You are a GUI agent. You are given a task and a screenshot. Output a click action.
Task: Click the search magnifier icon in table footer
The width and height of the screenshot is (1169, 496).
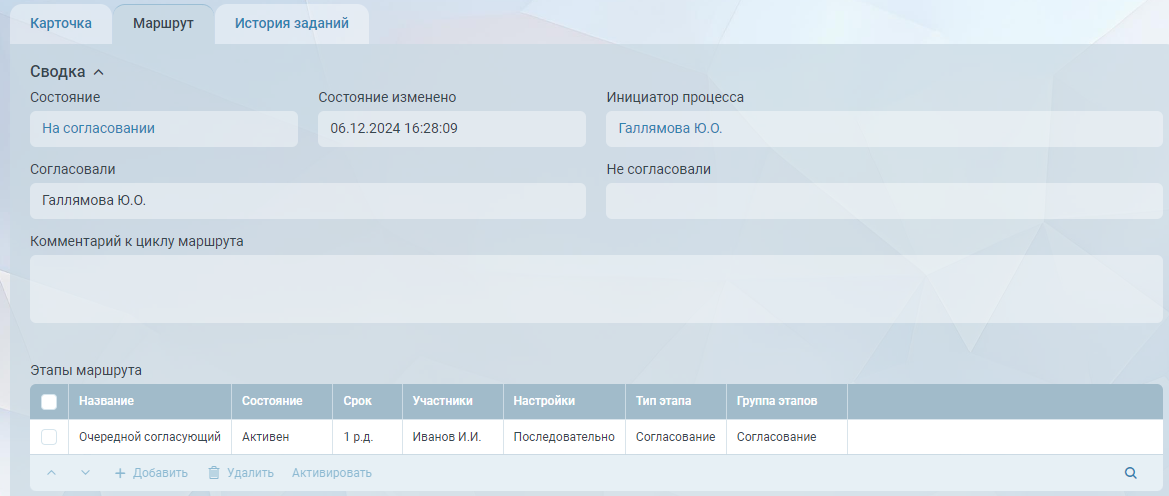click(x=1131, y=473)
